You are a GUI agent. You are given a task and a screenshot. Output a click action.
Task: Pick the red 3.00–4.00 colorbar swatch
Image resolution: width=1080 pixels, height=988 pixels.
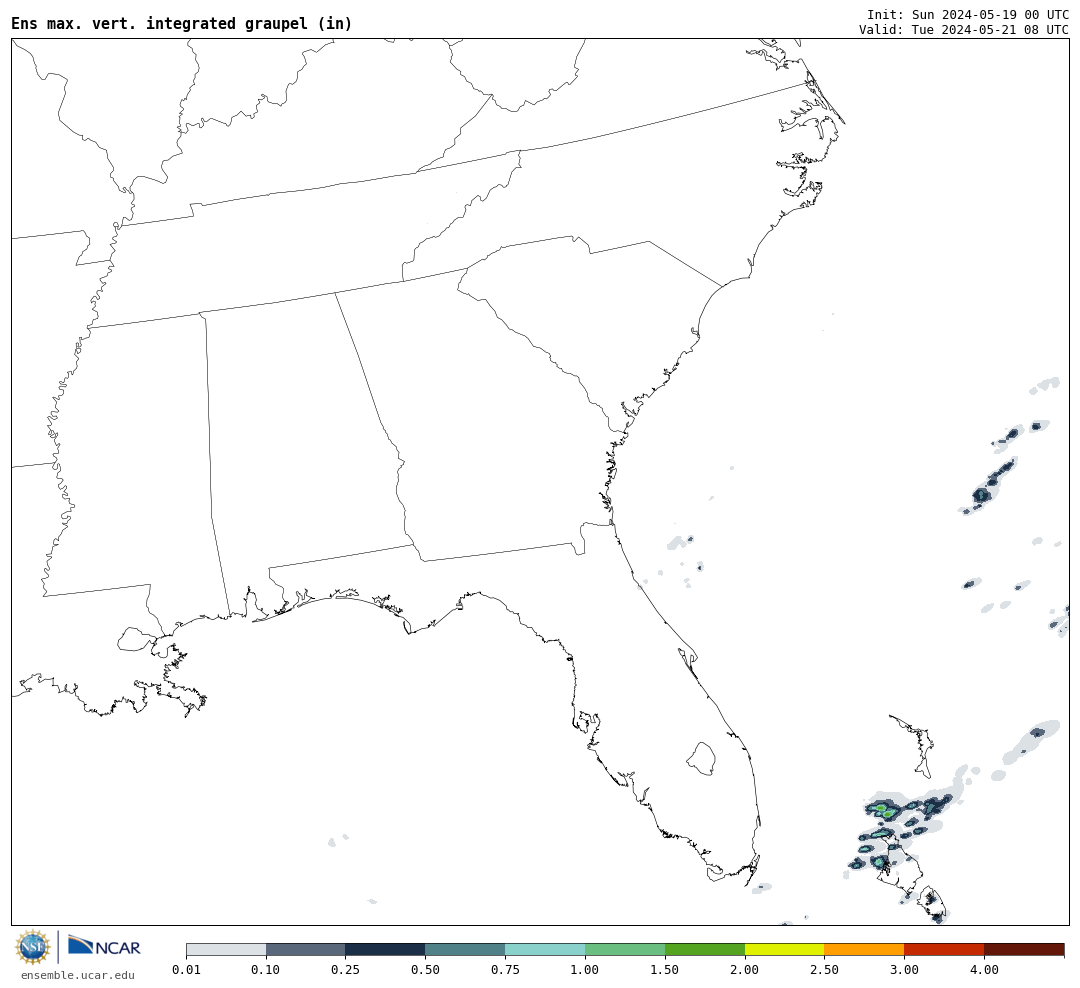pyautogui.click(x=944, y=949)
